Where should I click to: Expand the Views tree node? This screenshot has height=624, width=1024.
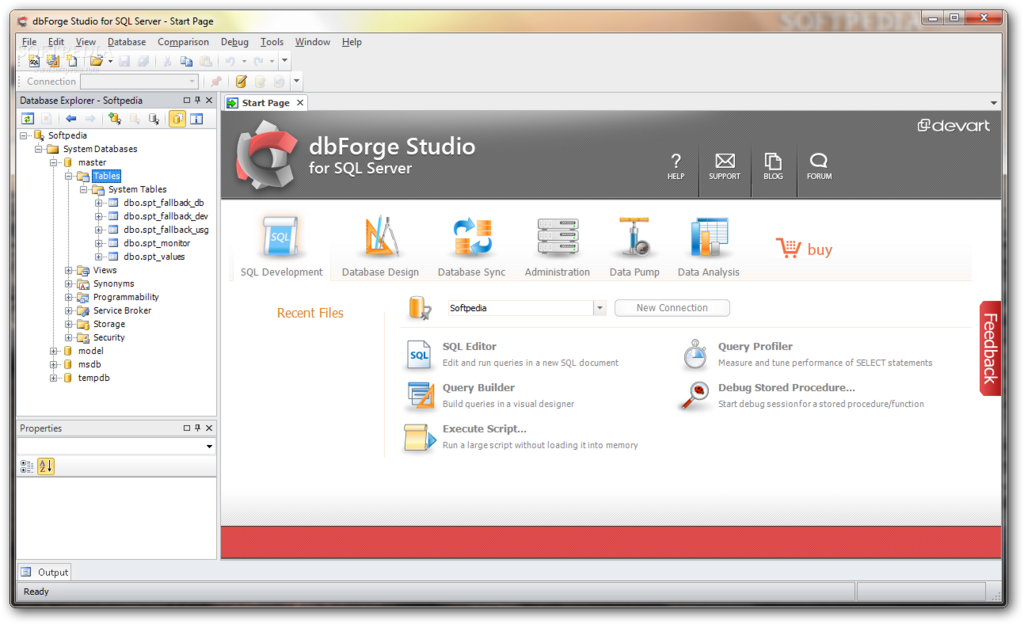(x=68, y=270)
